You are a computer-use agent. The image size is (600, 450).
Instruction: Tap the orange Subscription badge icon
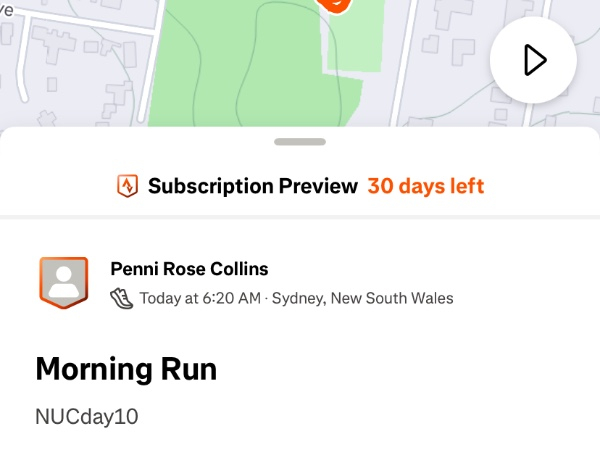[127, 186]
